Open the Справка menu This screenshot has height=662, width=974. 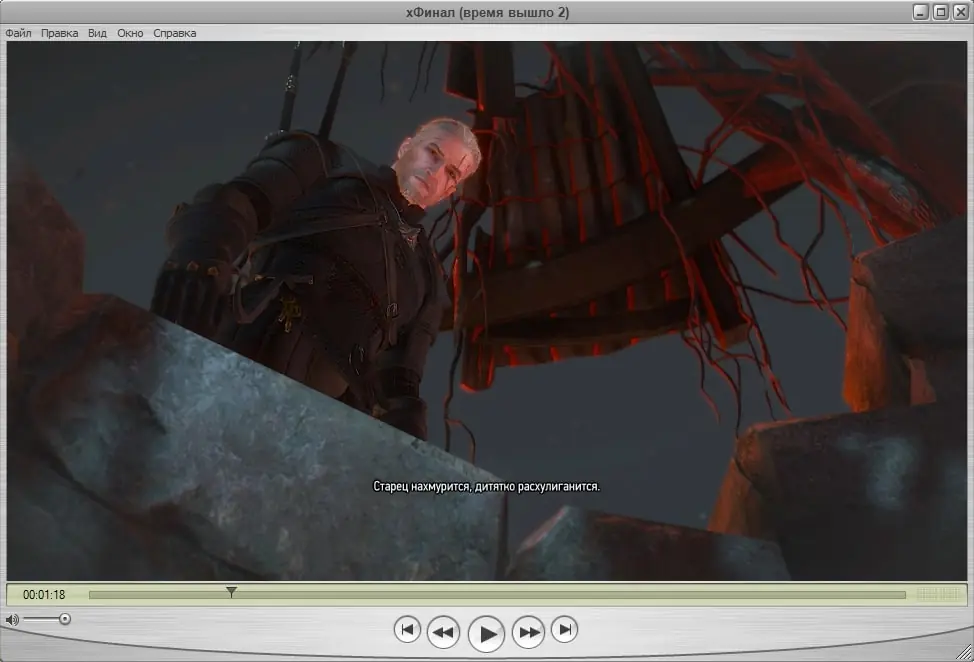point(175,33)
